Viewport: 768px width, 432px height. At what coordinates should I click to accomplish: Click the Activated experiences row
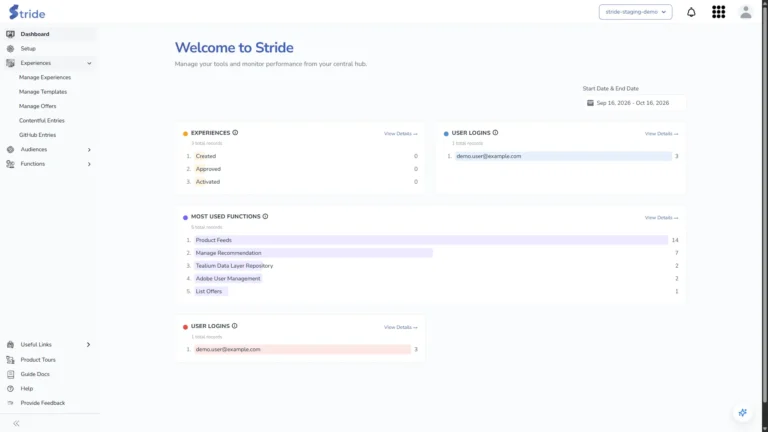(x=301, y=182)
